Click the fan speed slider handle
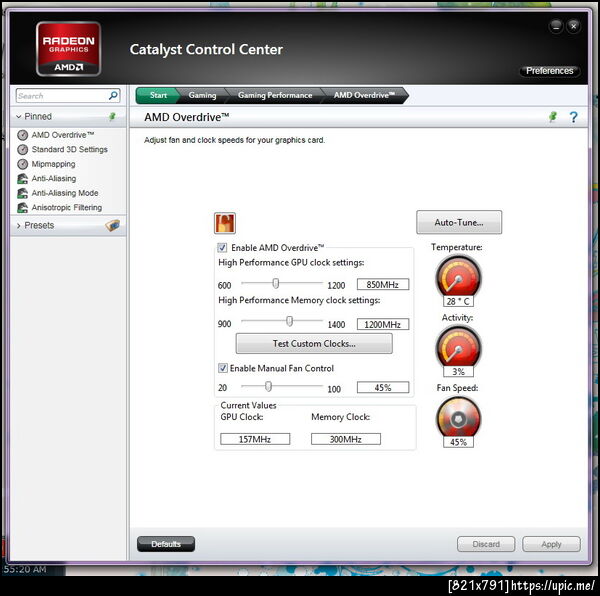 269,386
